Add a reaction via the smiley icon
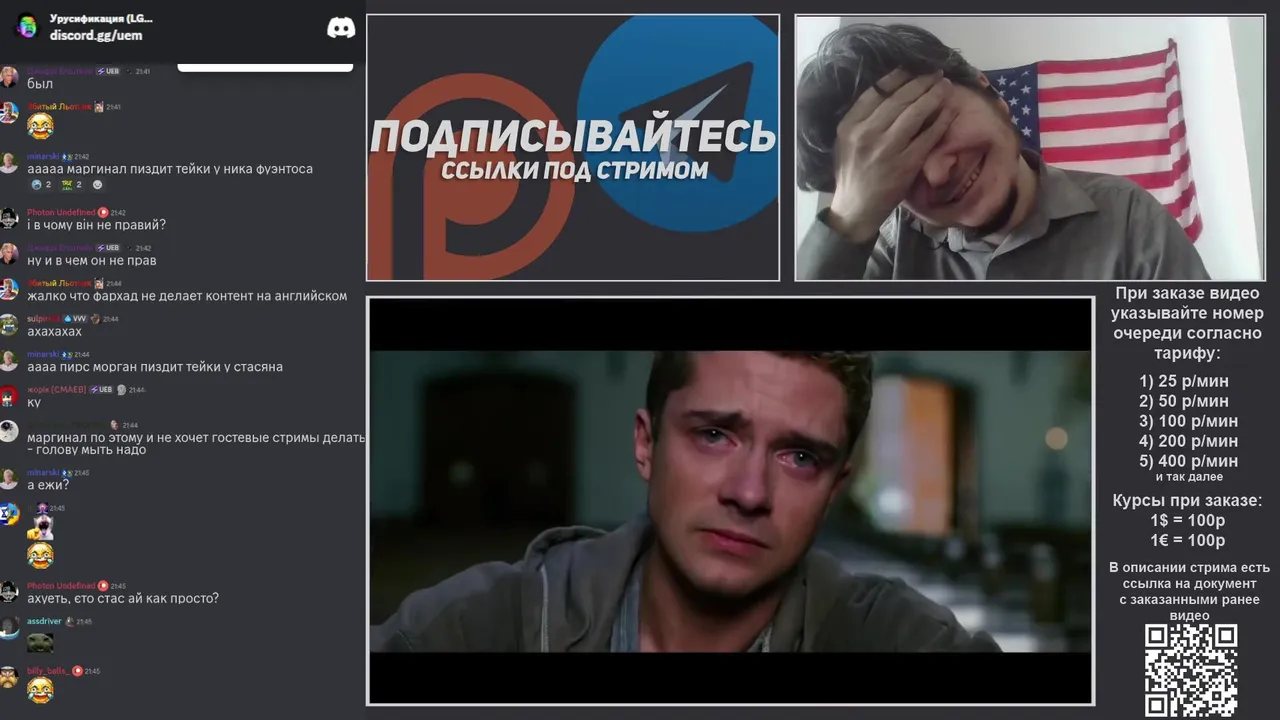 98,185
